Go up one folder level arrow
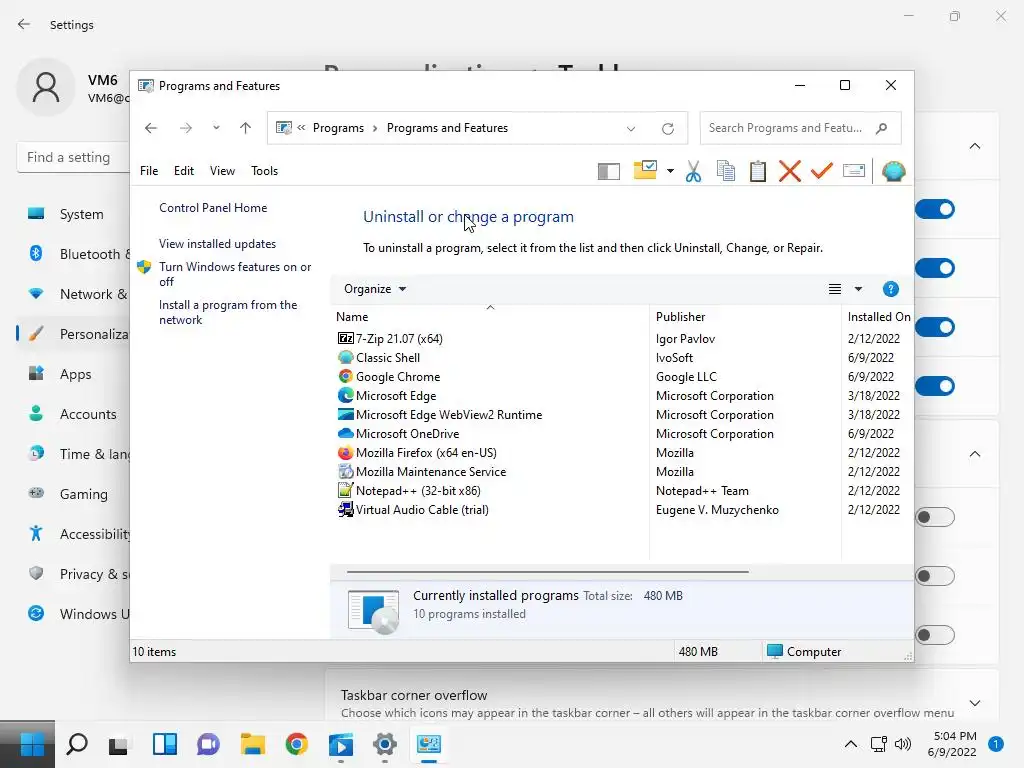Image resolution: width=1024 pixels, height=768 pixels. point(246,128)
